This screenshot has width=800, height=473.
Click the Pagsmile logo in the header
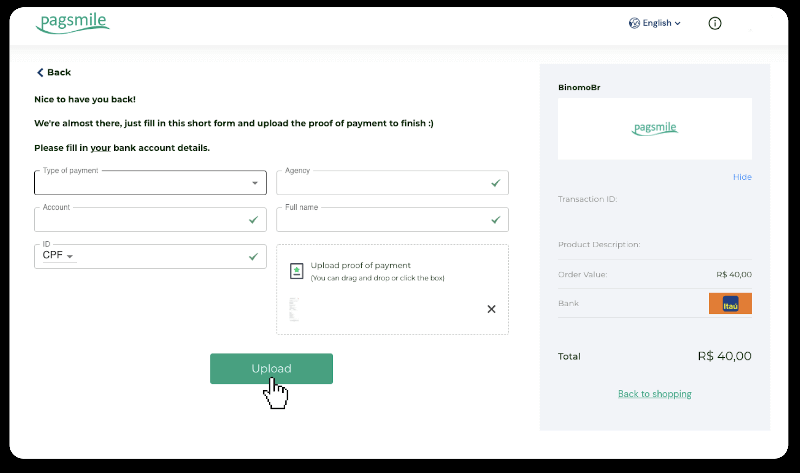click(72, 23)
